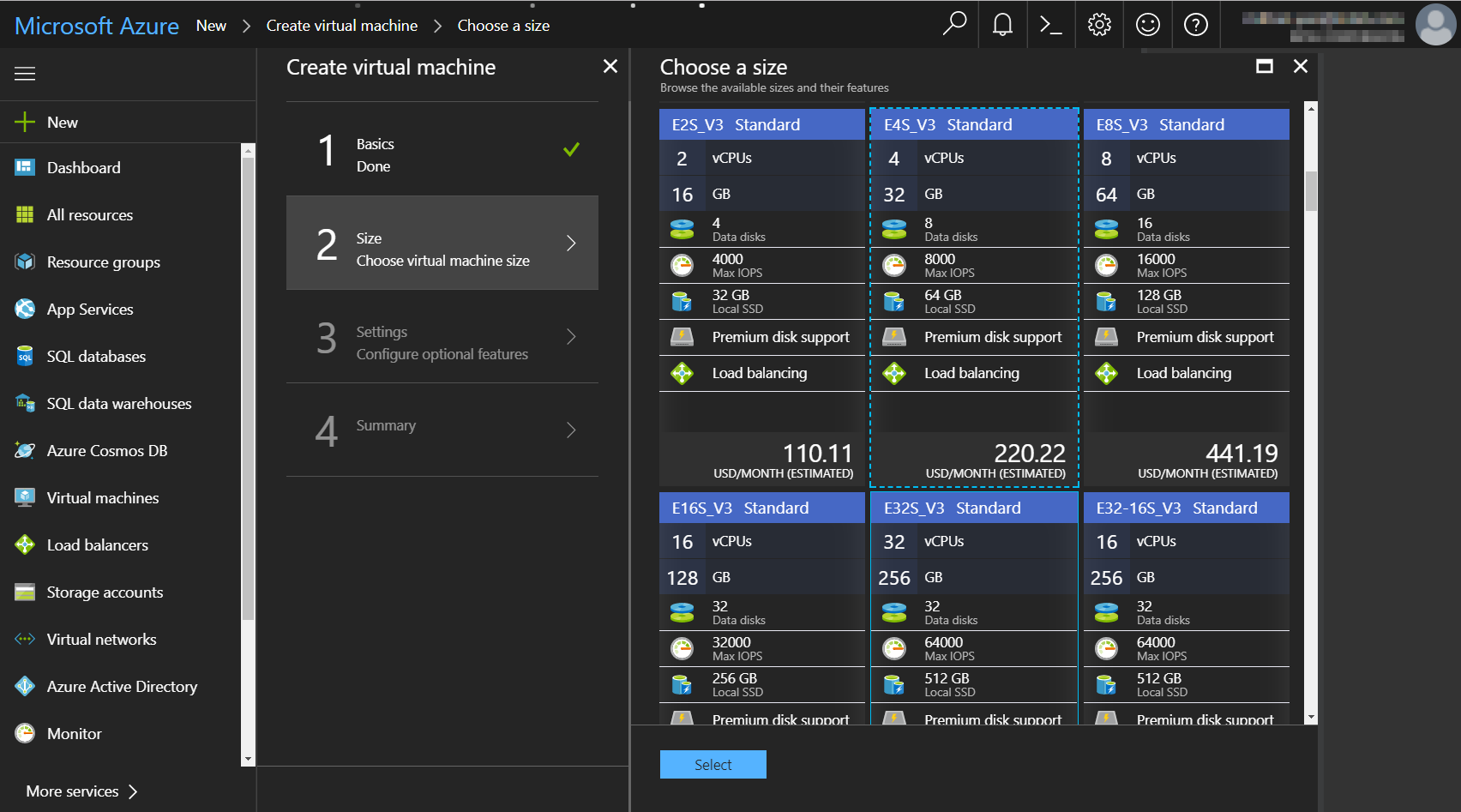
Task: Open the portal settings gear icon
Action: (1099, 25)
